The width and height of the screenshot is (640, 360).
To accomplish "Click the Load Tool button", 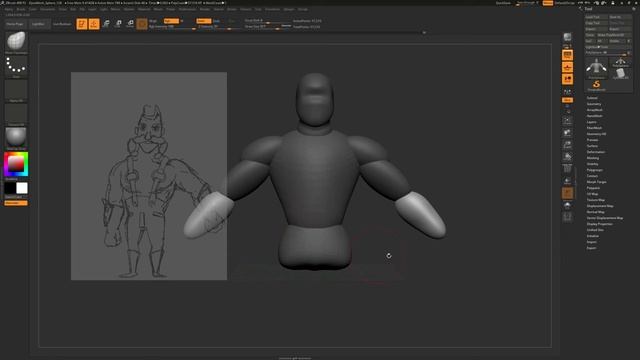I will [596, 17].
